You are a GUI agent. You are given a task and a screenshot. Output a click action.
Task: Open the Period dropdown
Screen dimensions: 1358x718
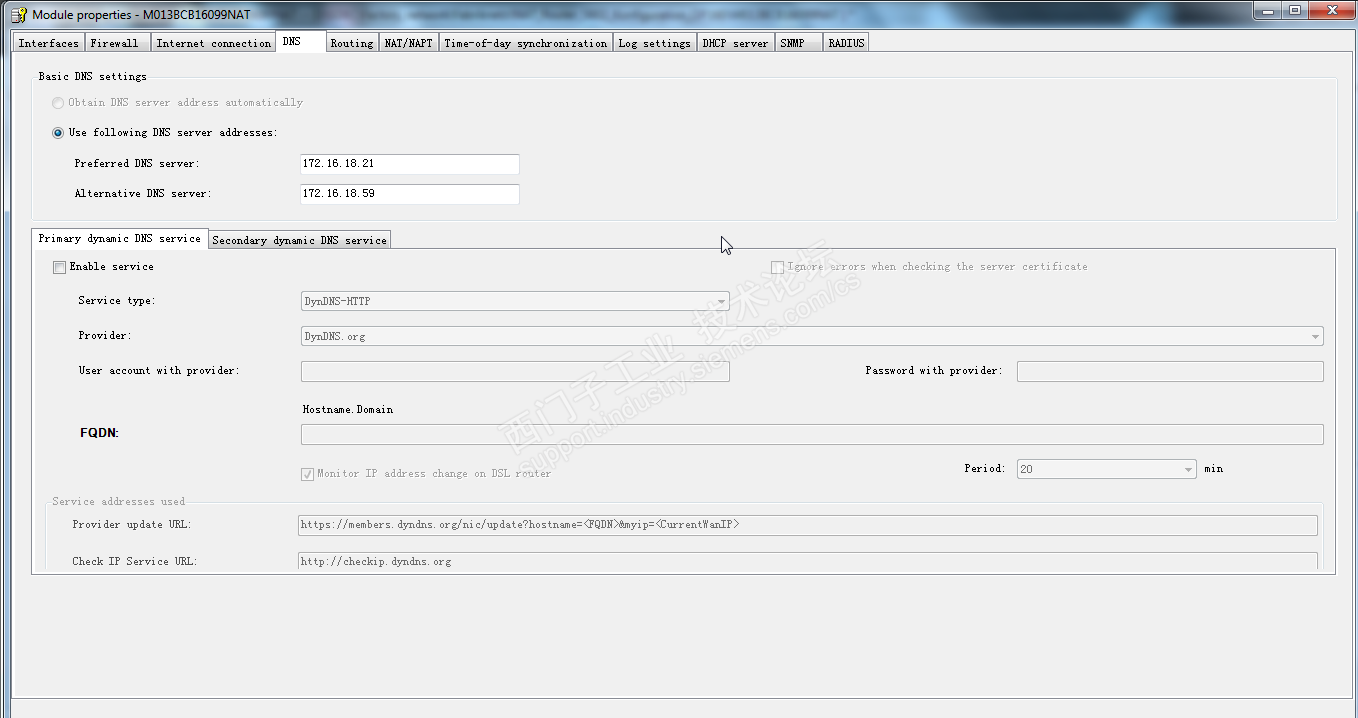coord(1106,469)
